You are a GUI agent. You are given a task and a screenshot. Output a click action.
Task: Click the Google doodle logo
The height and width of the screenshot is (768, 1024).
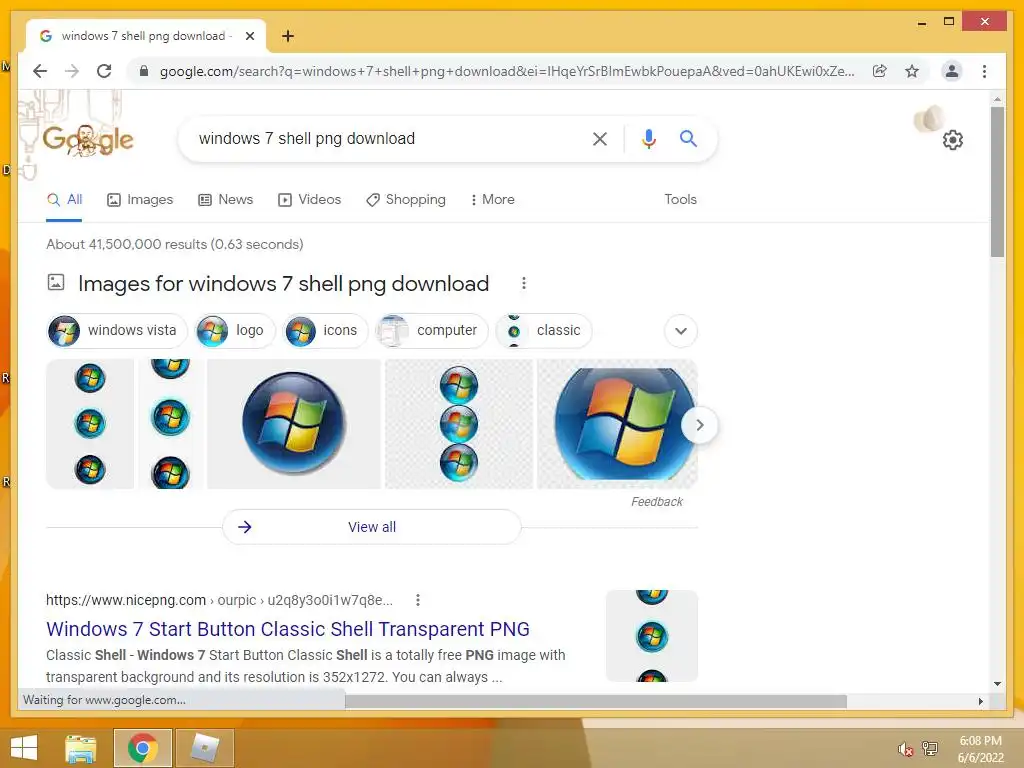[x=88, y=140]
